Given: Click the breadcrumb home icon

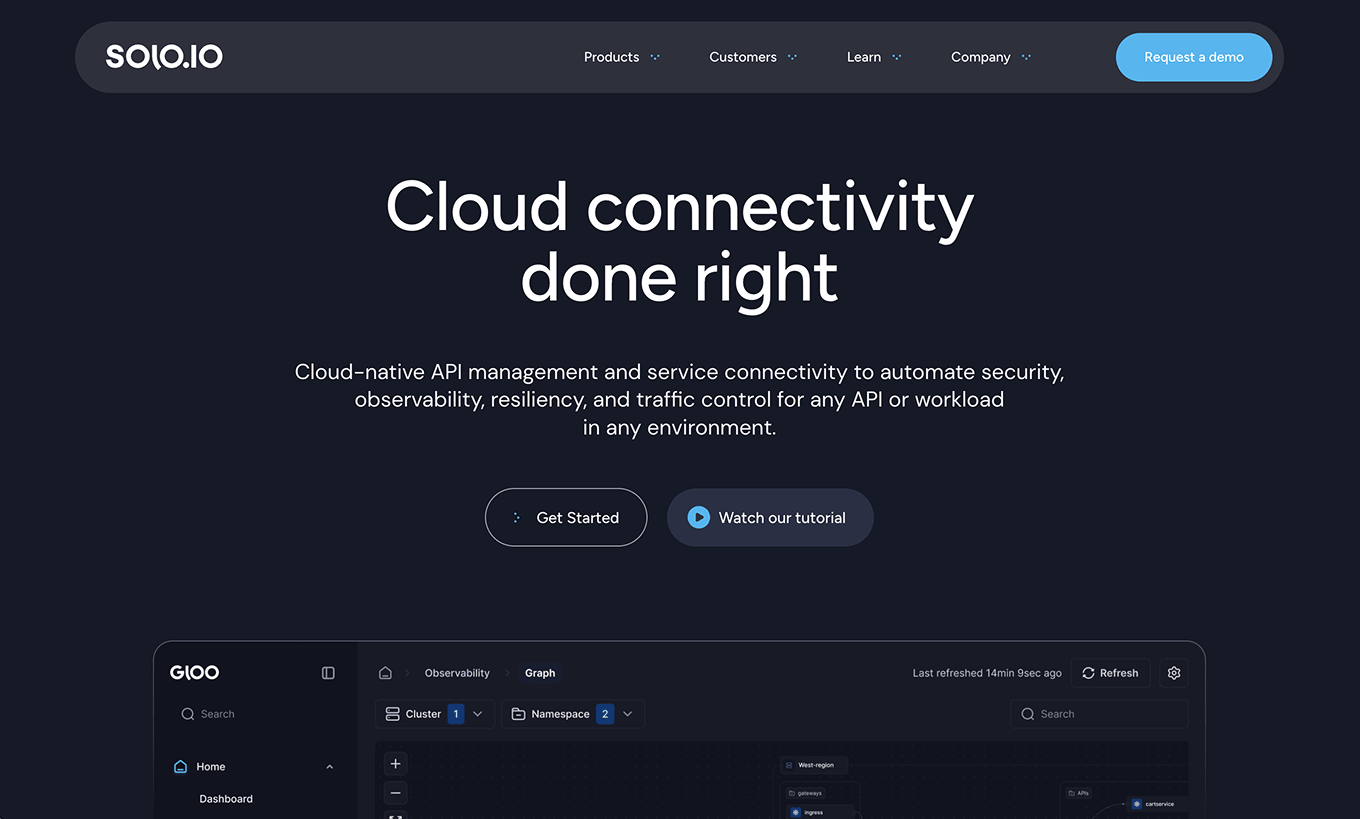Looking at the screenshot, I should tap(385, 673).
